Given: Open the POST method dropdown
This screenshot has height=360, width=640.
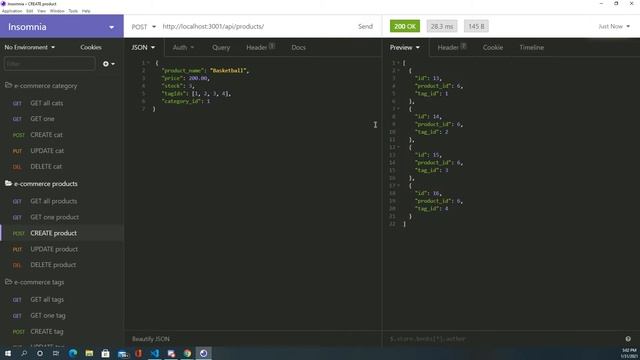Looking at the screenshot, I should (144, 27).
